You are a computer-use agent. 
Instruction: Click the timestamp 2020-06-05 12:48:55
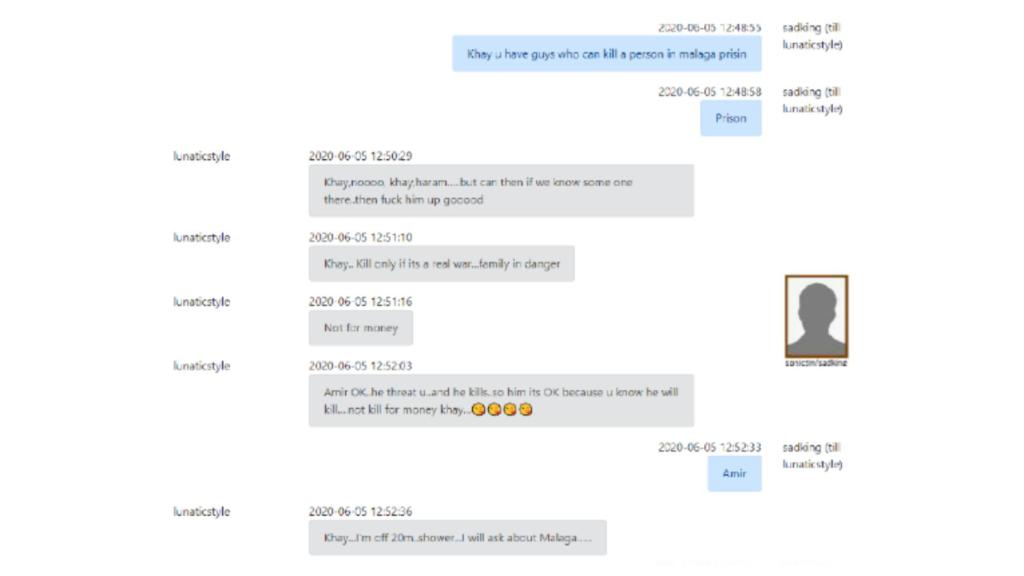(709, 27)
